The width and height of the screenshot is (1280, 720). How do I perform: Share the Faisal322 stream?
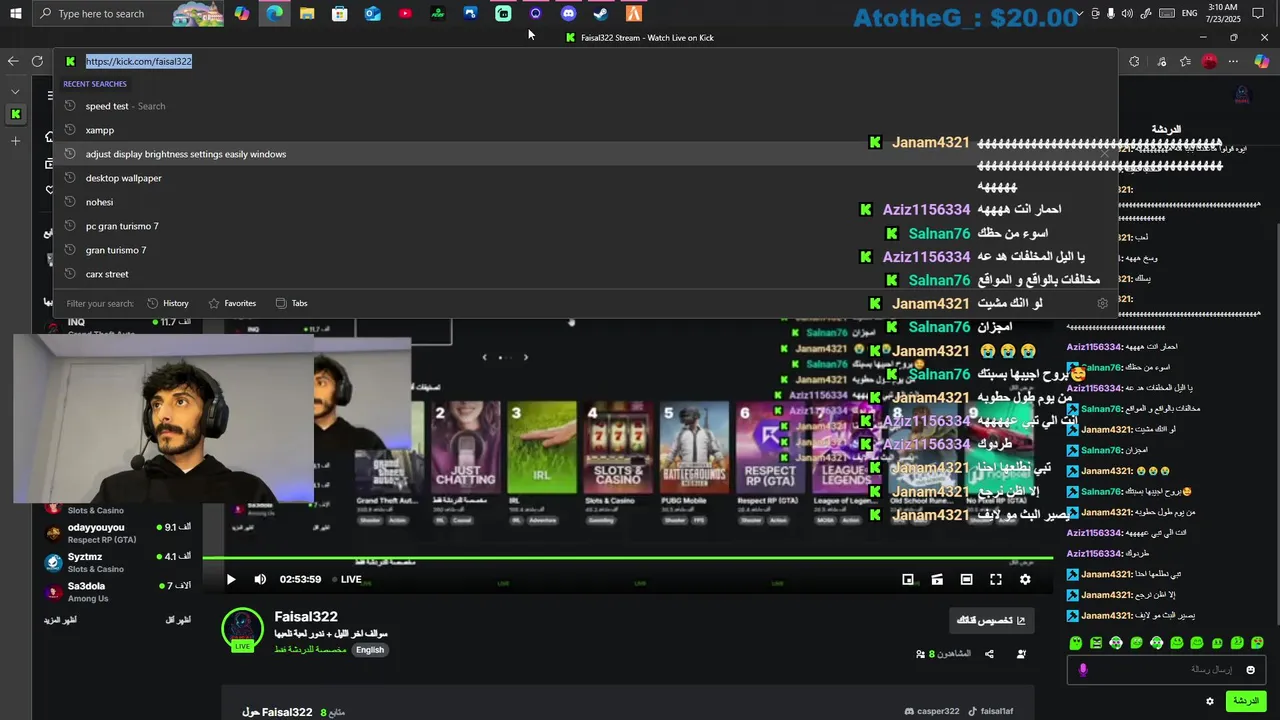point(989,654)
